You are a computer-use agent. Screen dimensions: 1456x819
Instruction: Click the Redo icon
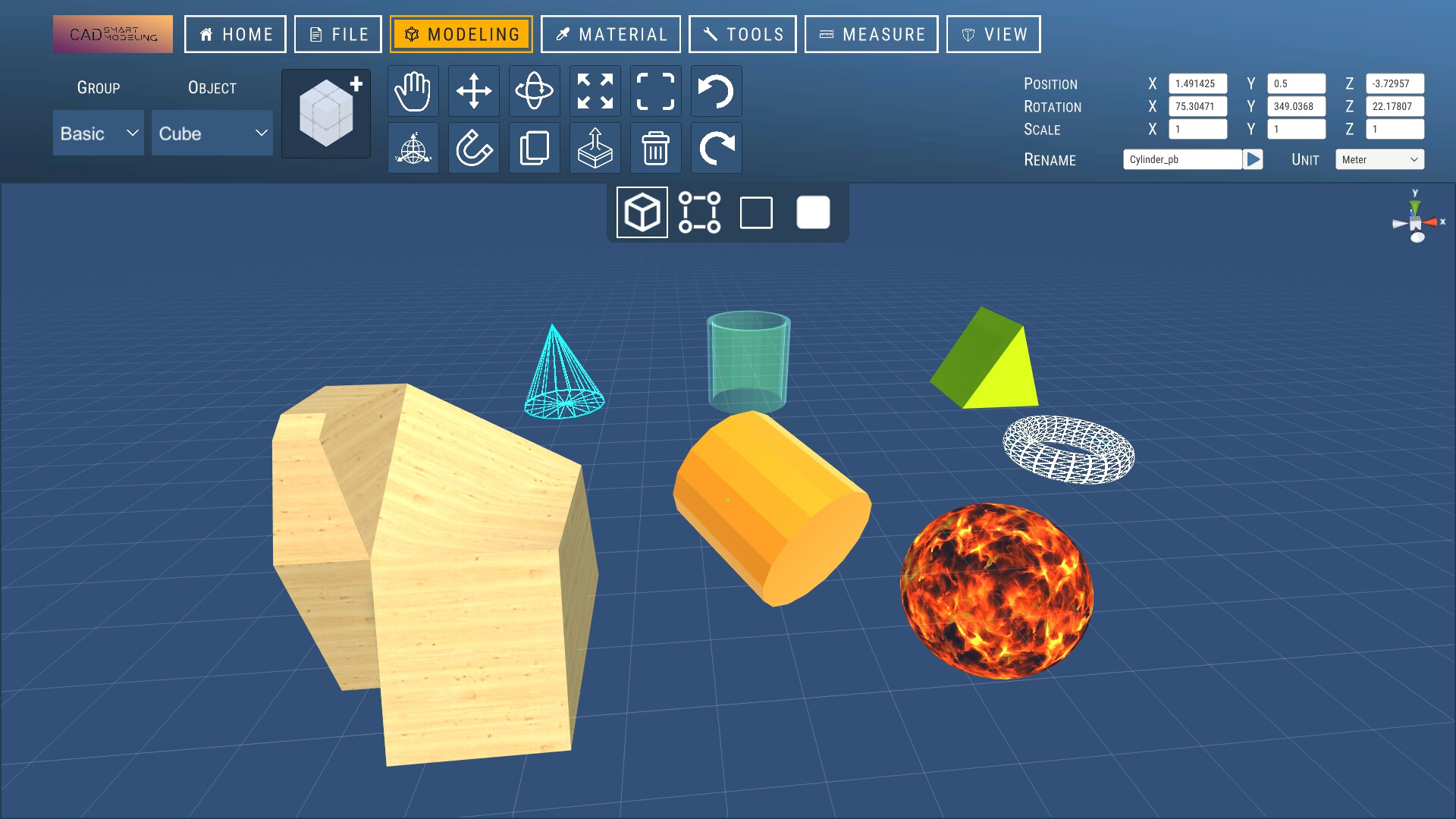(x=716, y=147)
